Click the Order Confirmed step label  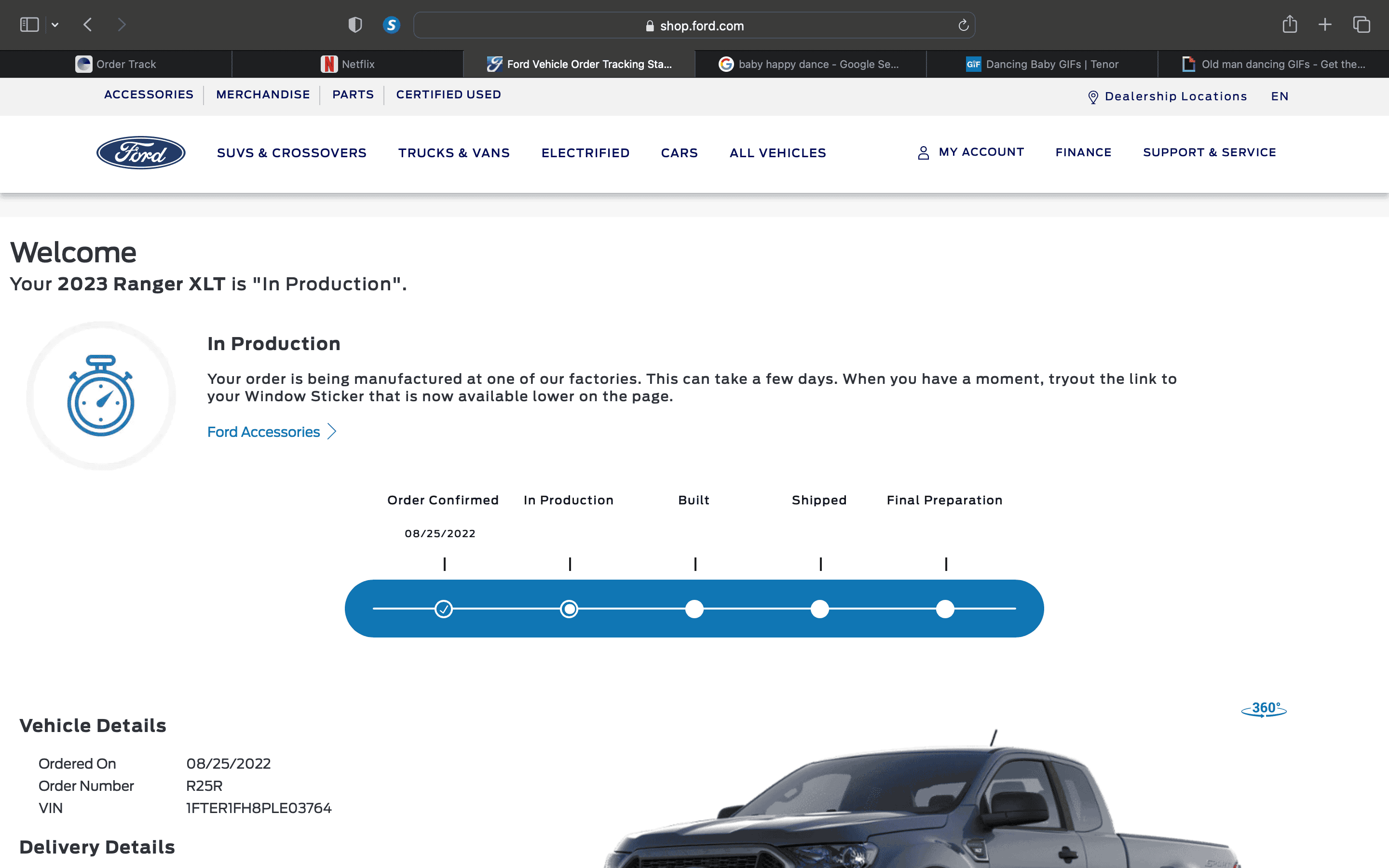443,501
